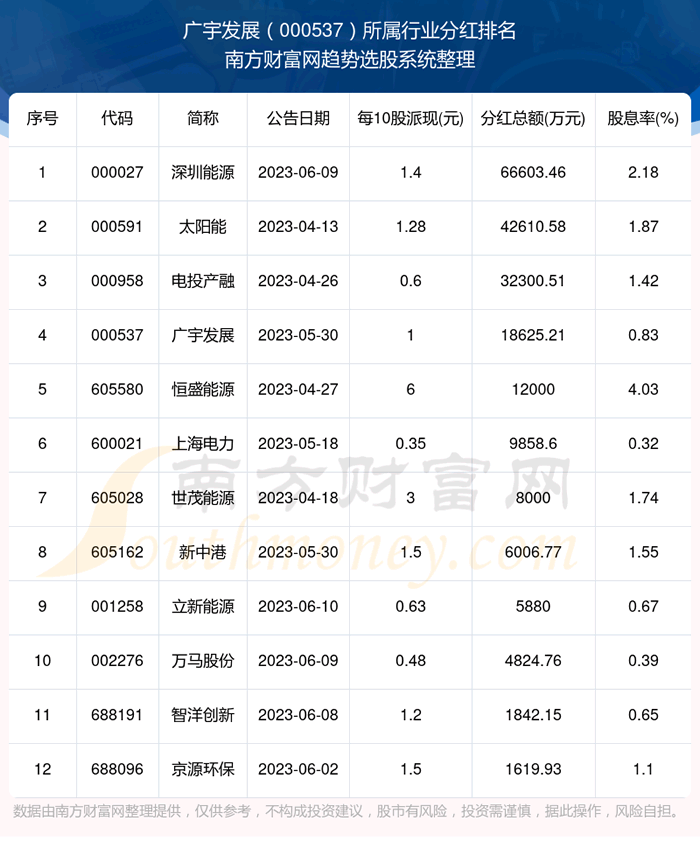Click the 新中港 stock name
This screenshot has height=856, width=700.
pos(203,552)
